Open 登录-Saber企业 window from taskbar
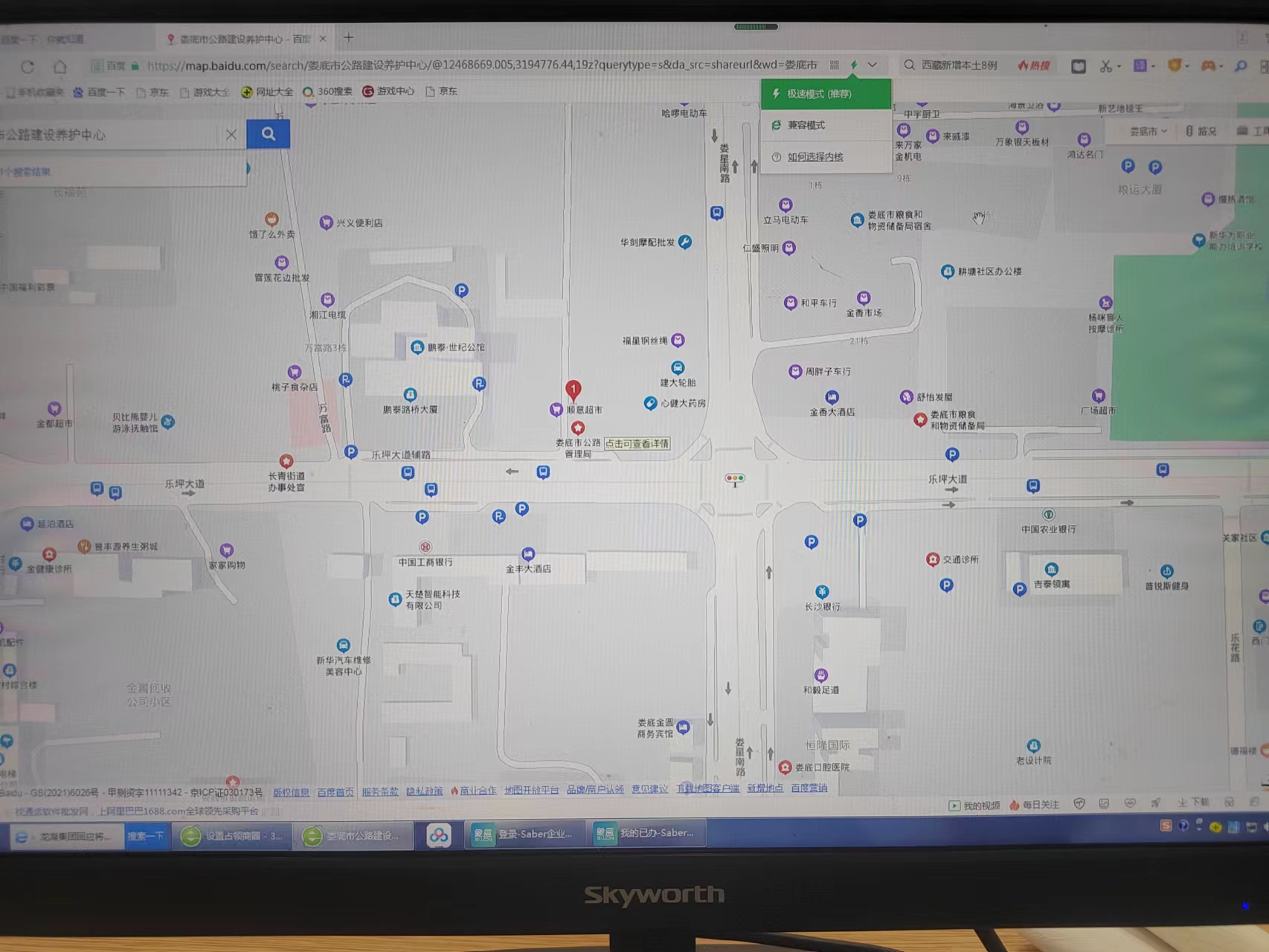The width and height of the screenshot is (1269, 952). [524, 834]
